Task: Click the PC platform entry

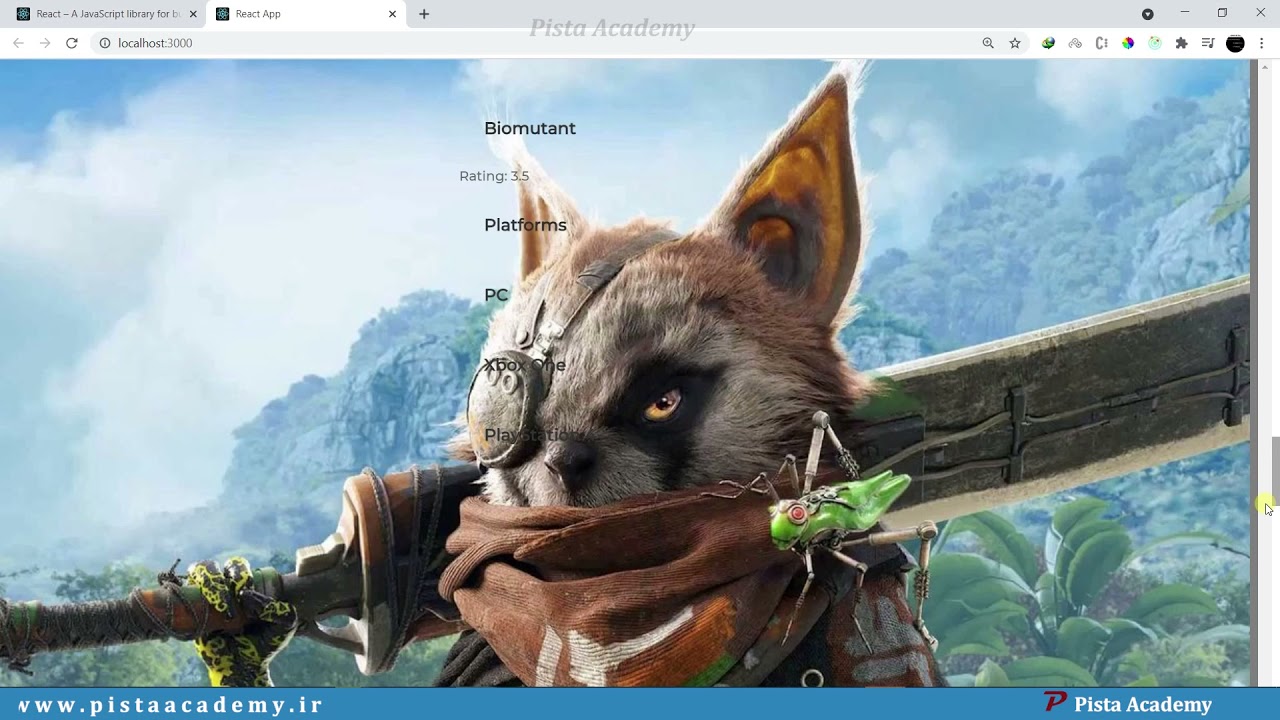Action: (x=496, y=295)
